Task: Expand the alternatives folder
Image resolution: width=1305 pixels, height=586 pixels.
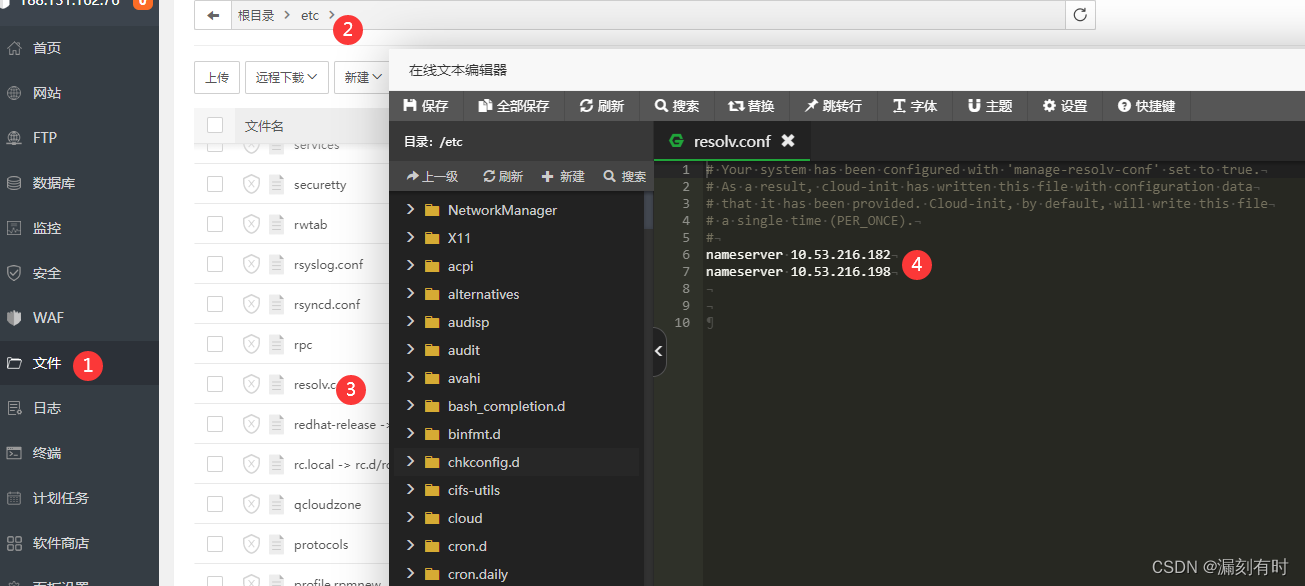Action: 410,294
